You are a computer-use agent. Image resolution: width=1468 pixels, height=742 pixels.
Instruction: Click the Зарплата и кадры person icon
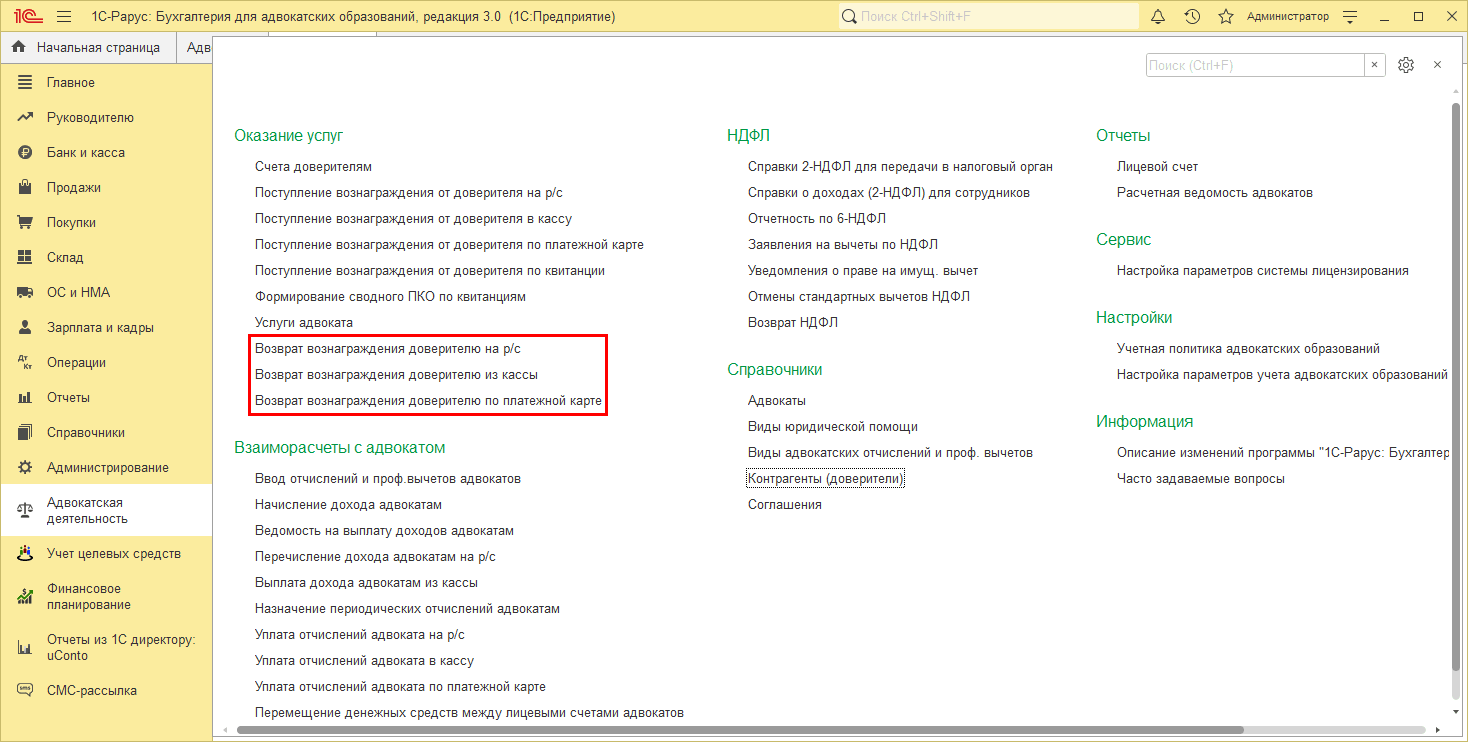tap(26, 327)
